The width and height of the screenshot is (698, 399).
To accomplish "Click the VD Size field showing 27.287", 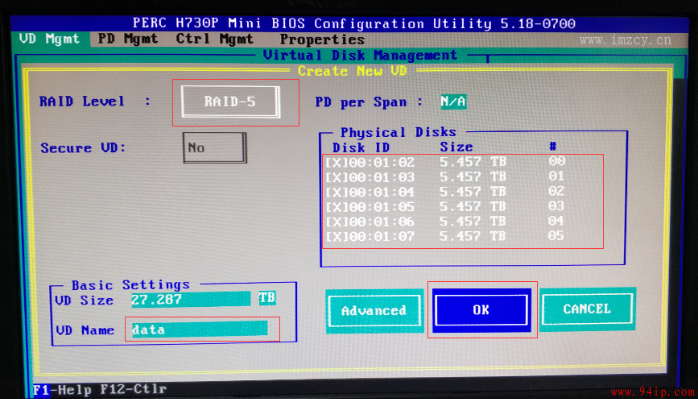I will point(191,299).
